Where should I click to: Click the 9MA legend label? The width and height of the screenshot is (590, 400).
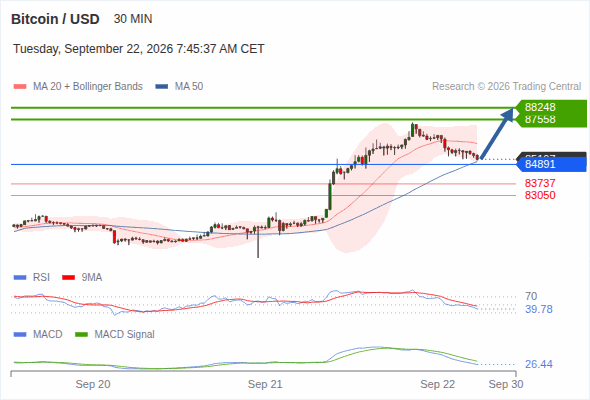[x=92, y=278]
